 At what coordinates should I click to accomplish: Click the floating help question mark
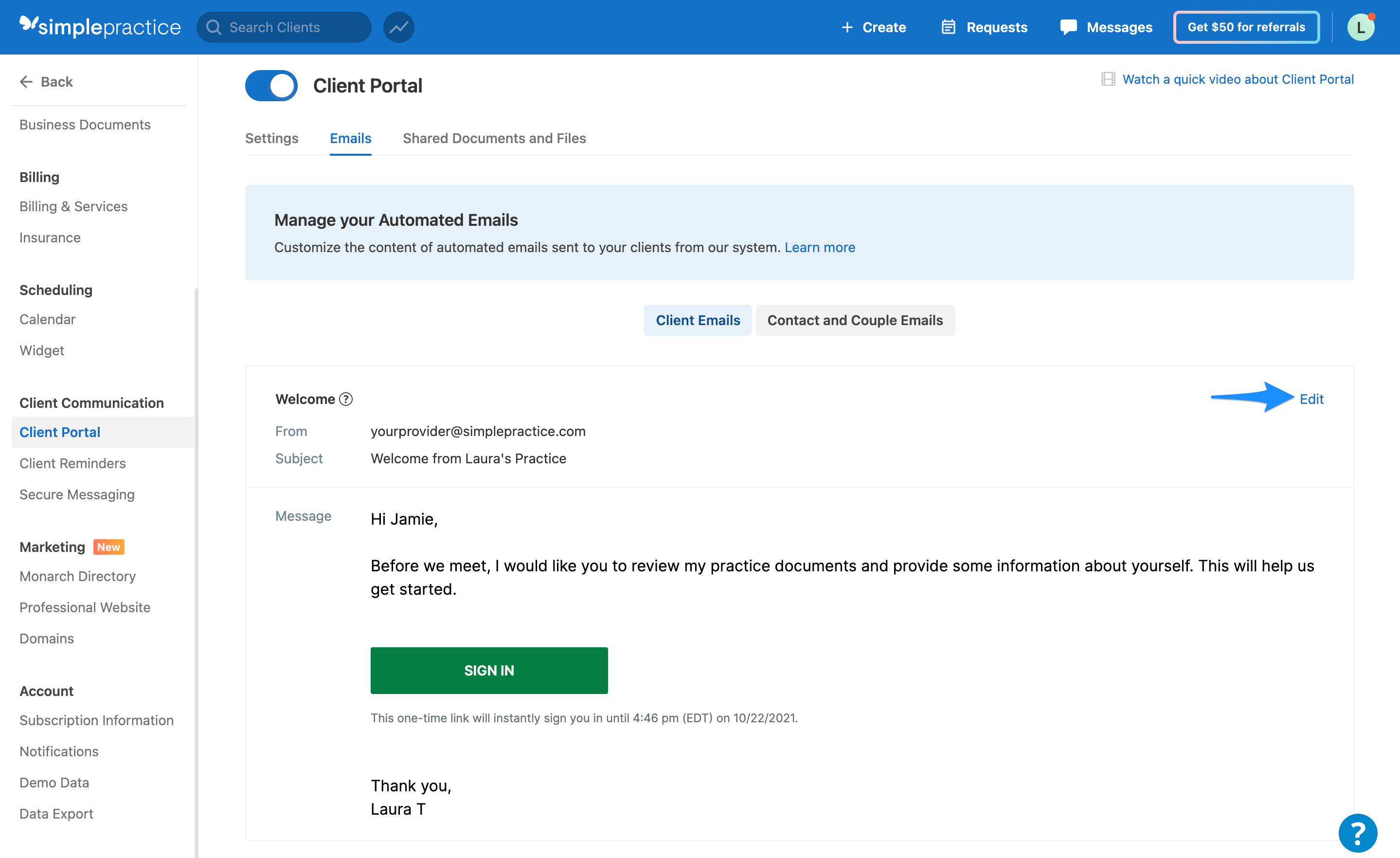click(1359, 833)
